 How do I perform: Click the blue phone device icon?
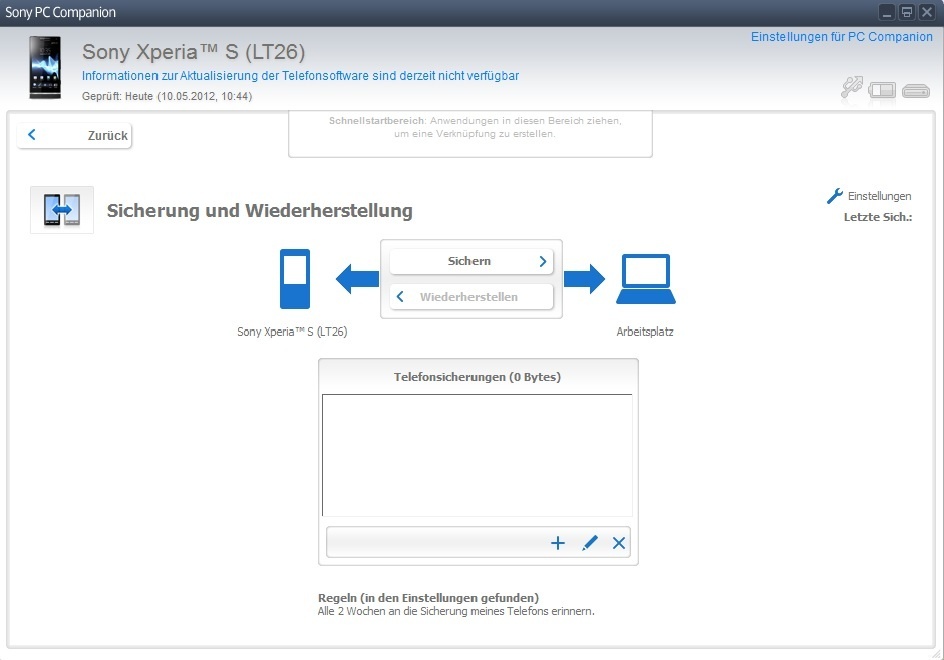(x=295, y=279)
